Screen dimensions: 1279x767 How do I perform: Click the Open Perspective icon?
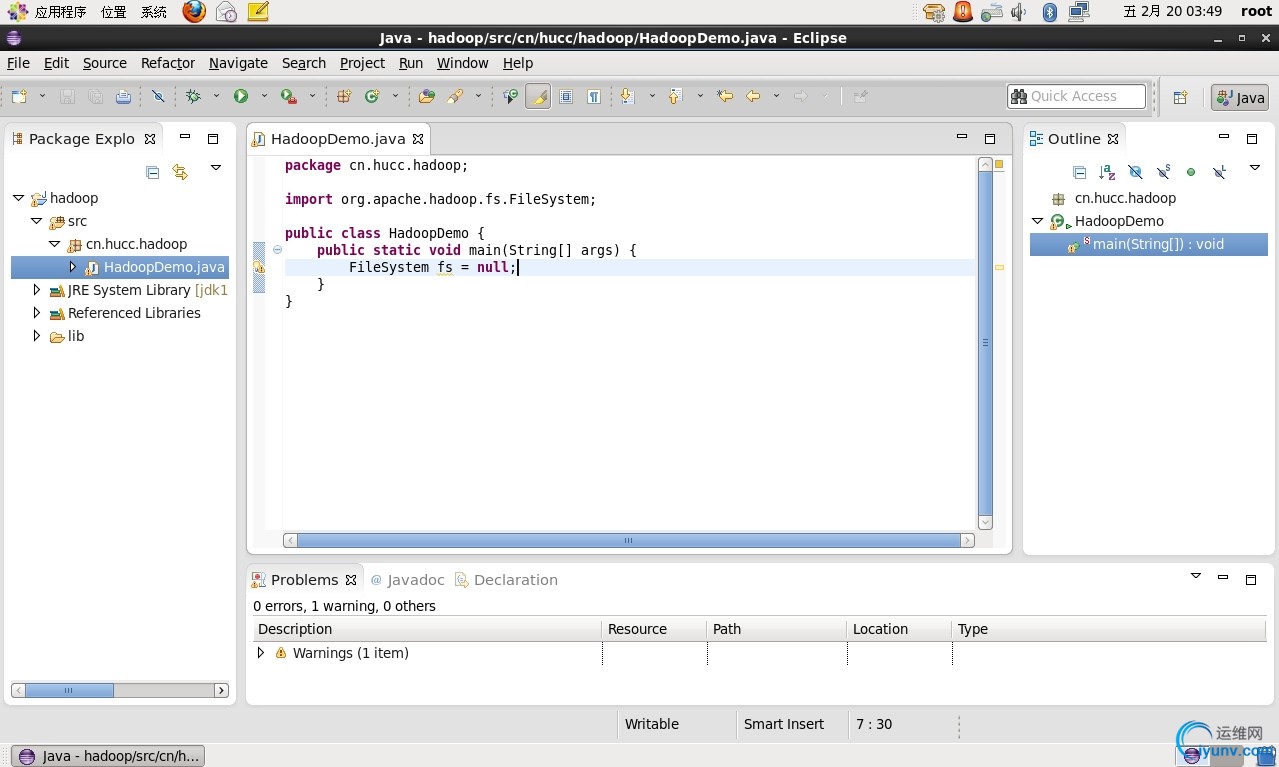pyautogui.click(x=1180, y=97)
